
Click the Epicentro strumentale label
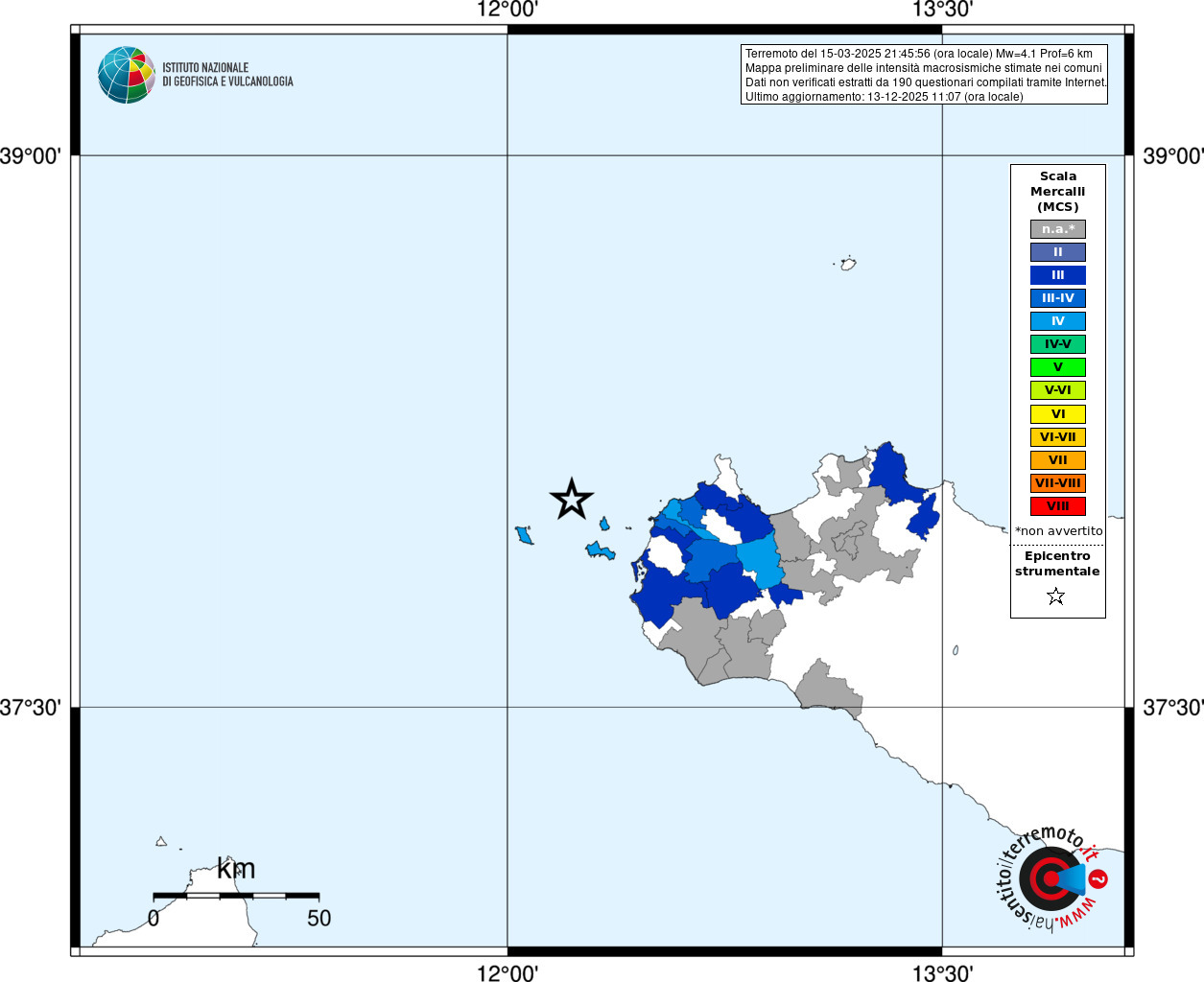(x=1057, y=564)
